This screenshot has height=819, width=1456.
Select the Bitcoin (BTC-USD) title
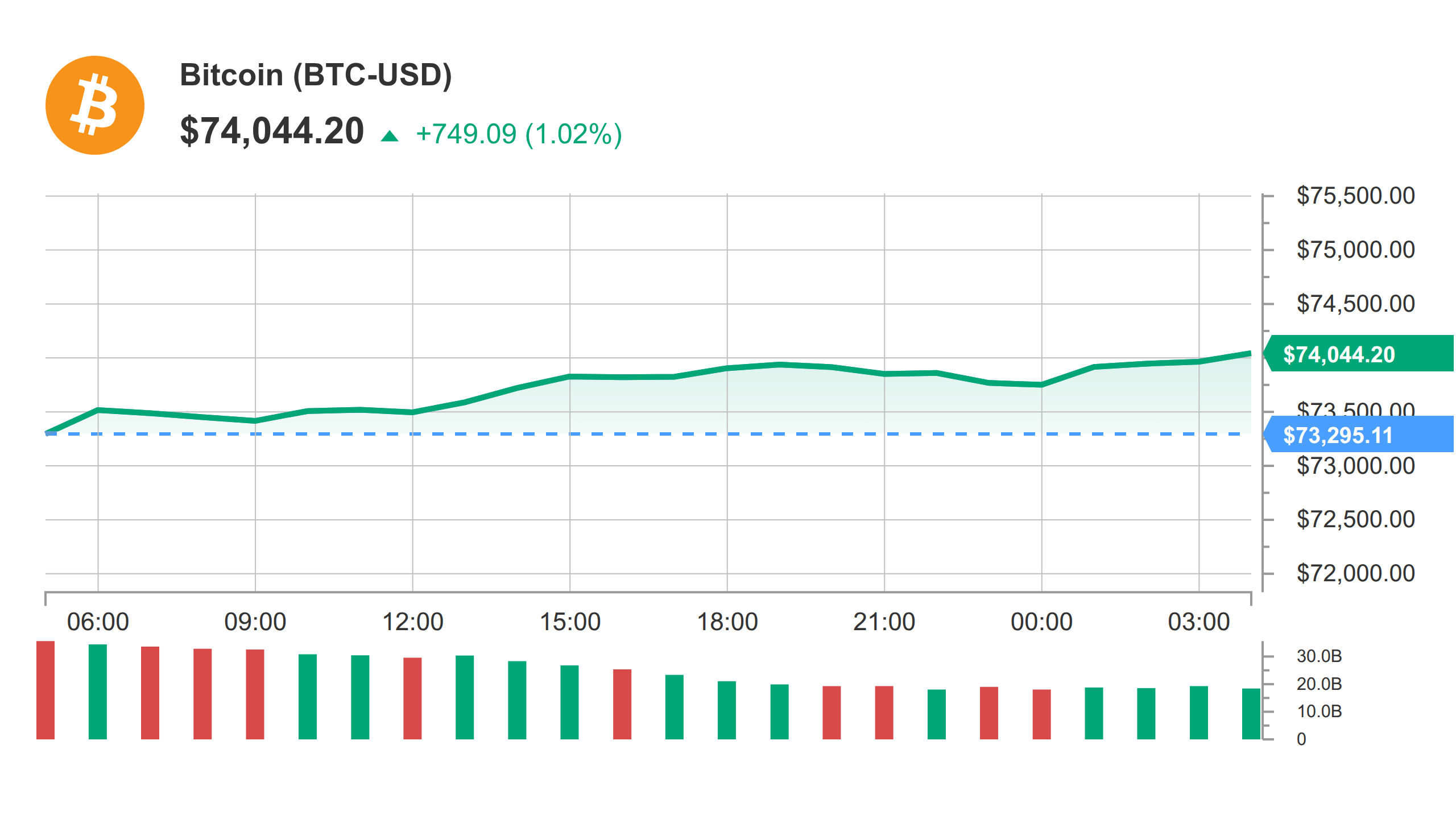[x=316, y=75]
